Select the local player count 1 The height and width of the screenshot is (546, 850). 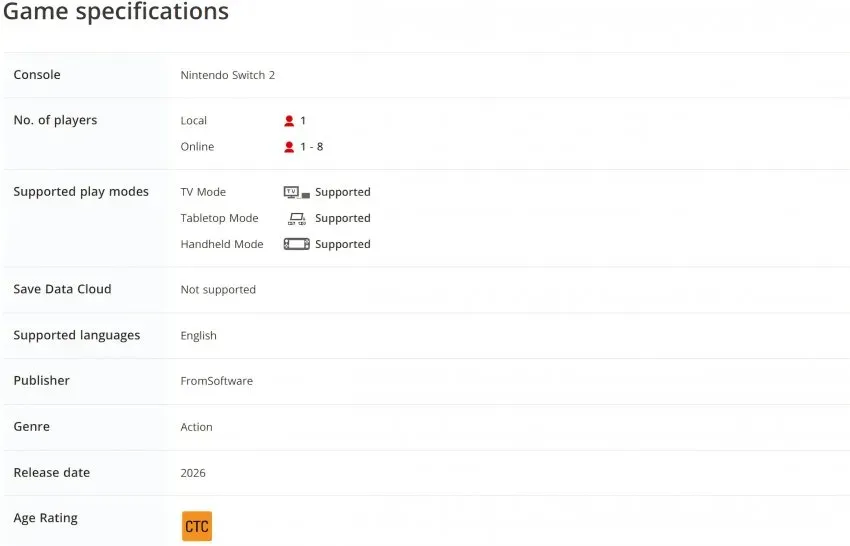[303, 121]
